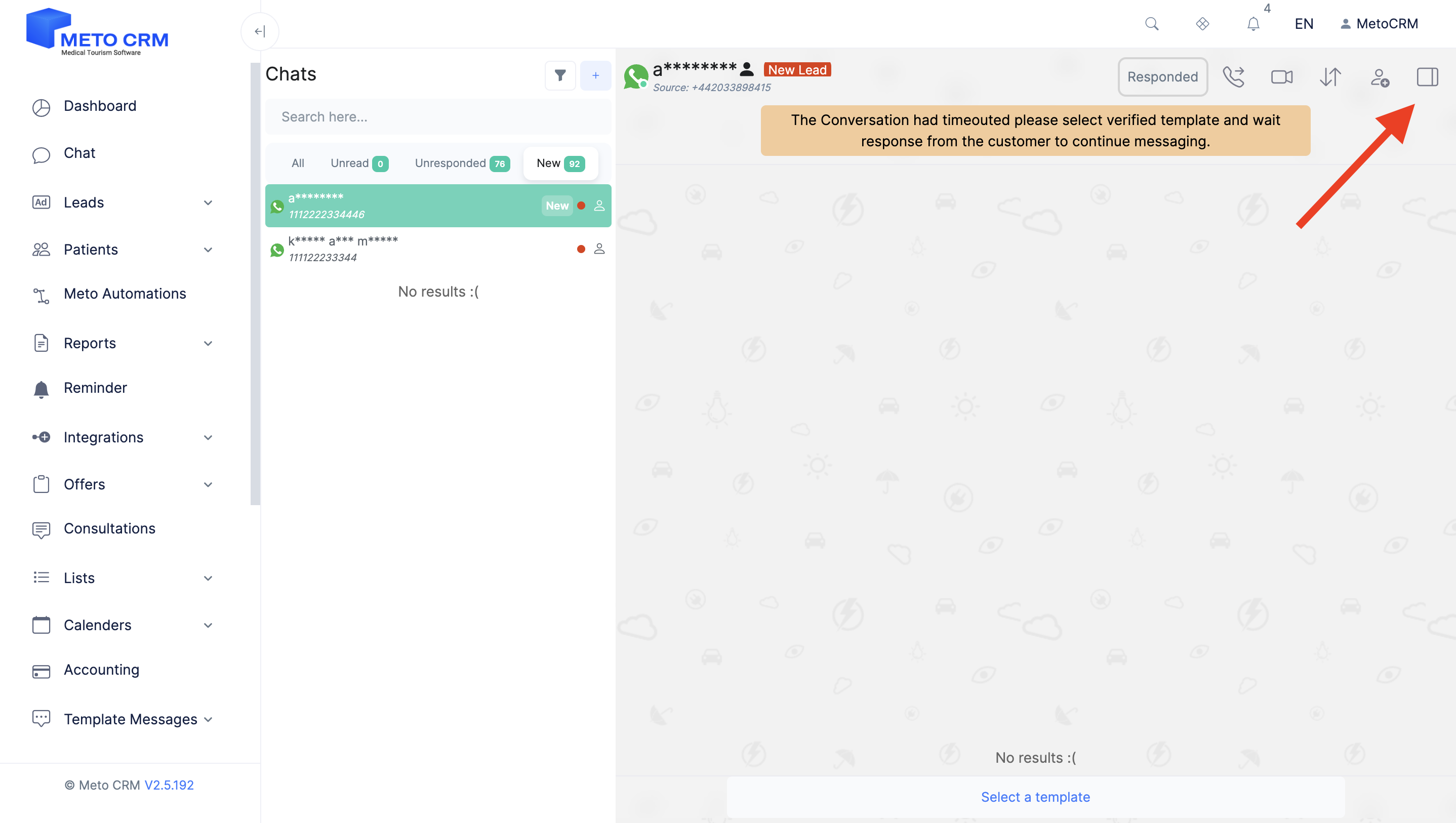
Task: Expand the Calenders menu chevron
Action: coord(208,625)
